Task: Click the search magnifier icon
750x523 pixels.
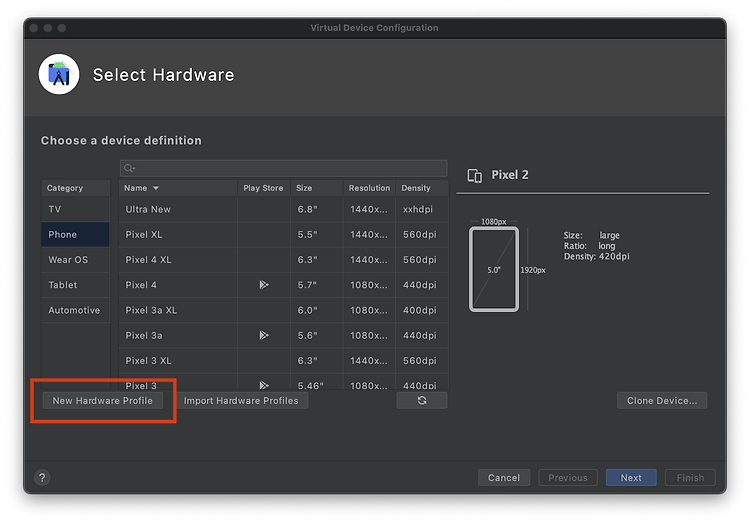Action: pyautogui.click(x=129, y=168)
